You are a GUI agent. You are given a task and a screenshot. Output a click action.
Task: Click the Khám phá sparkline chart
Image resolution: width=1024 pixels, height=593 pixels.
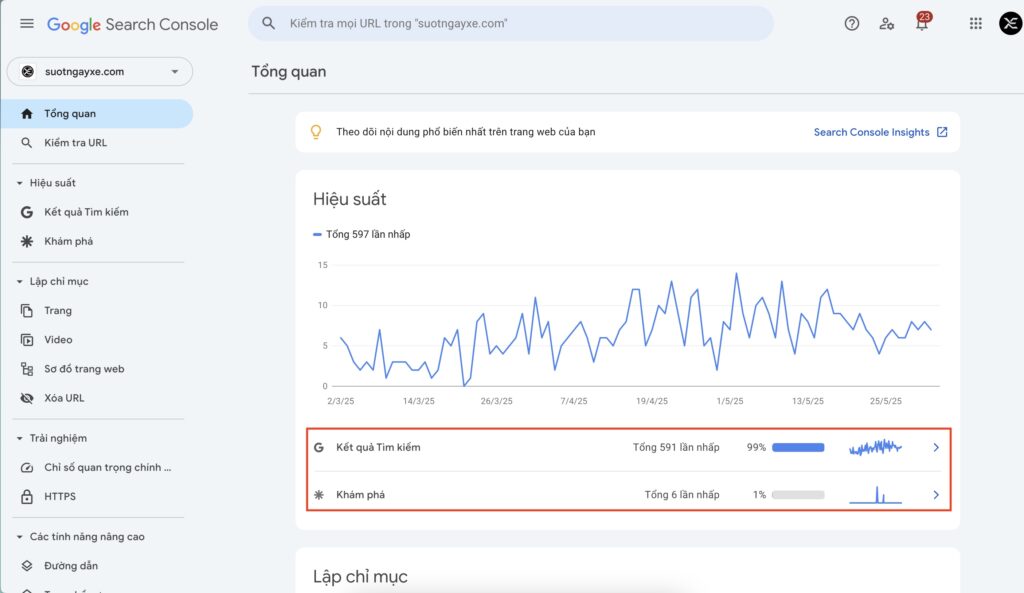coord(875,494)
